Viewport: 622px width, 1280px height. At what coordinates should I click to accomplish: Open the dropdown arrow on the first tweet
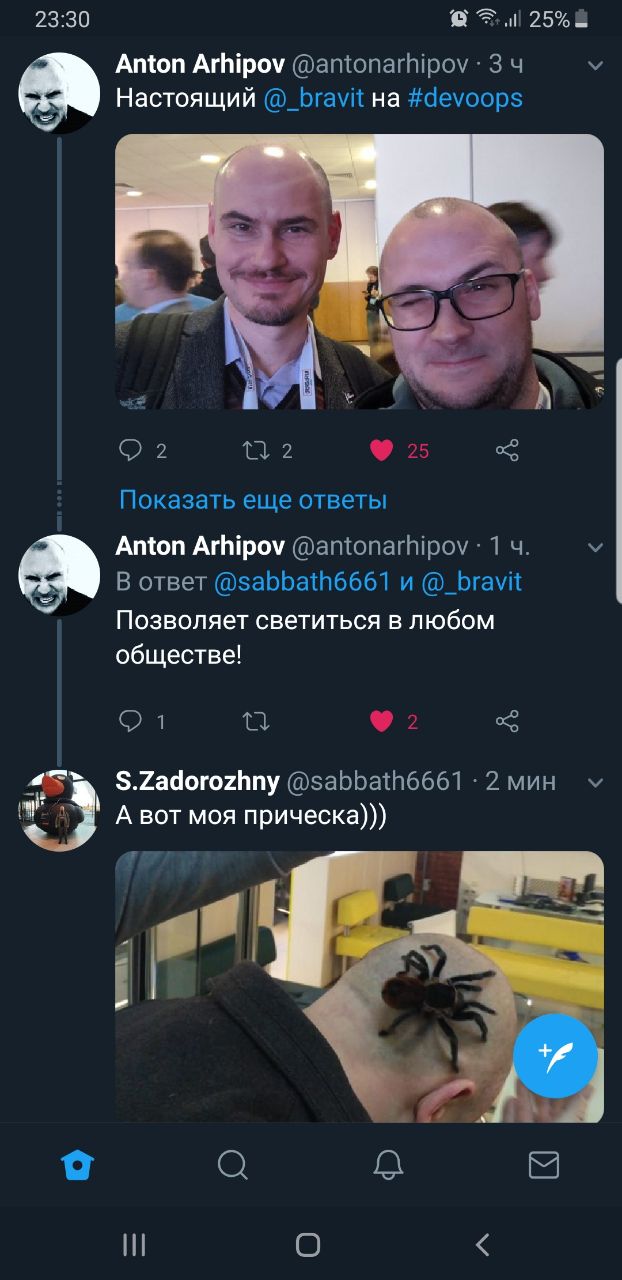pos(595,66)
